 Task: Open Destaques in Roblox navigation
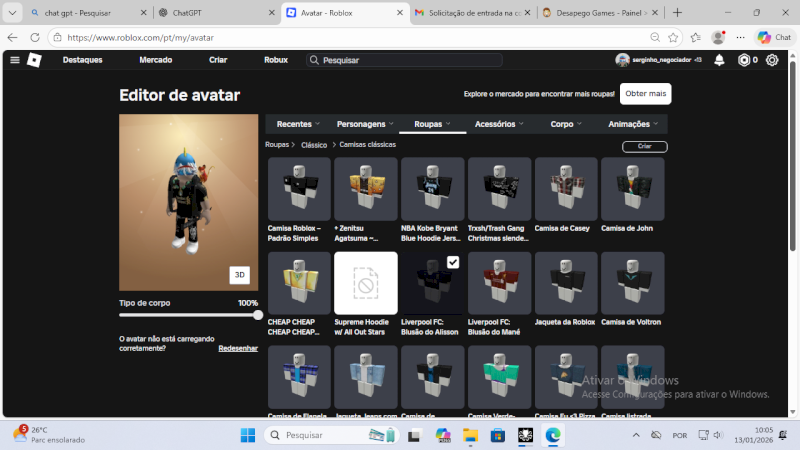point(83,60)
